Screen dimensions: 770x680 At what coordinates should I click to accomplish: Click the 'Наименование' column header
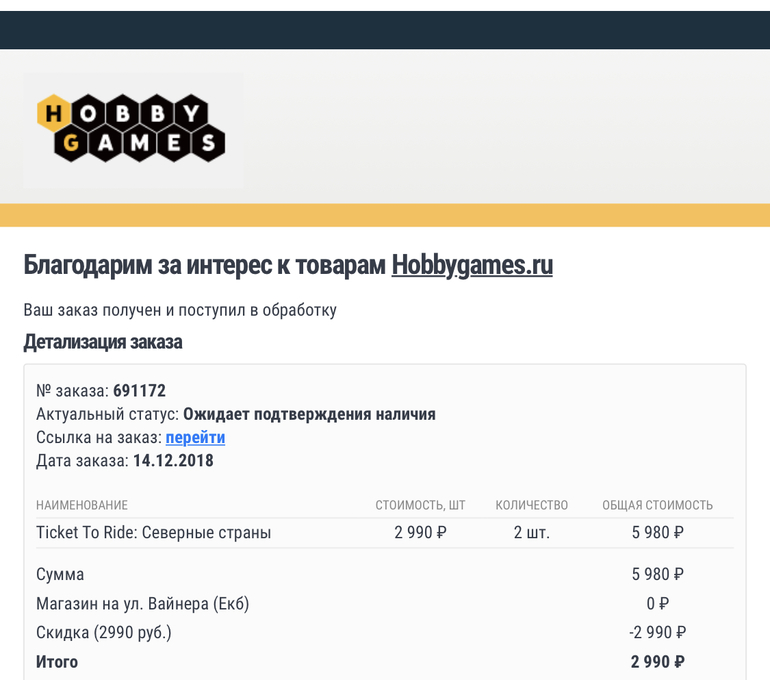click(82, 505)
